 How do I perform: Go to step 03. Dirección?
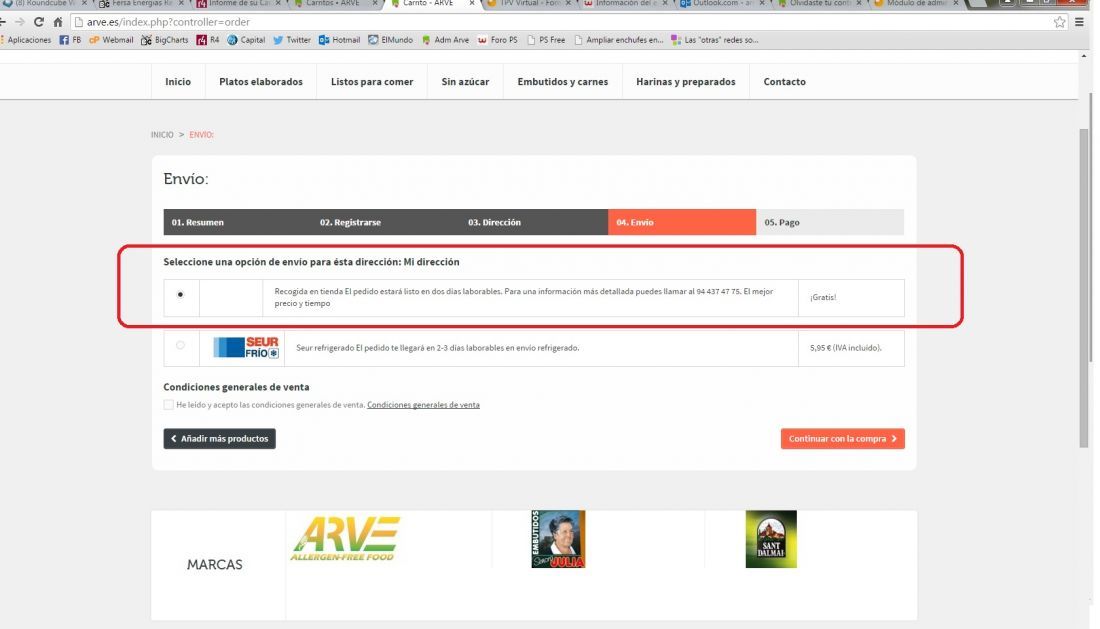coord(533,222)
